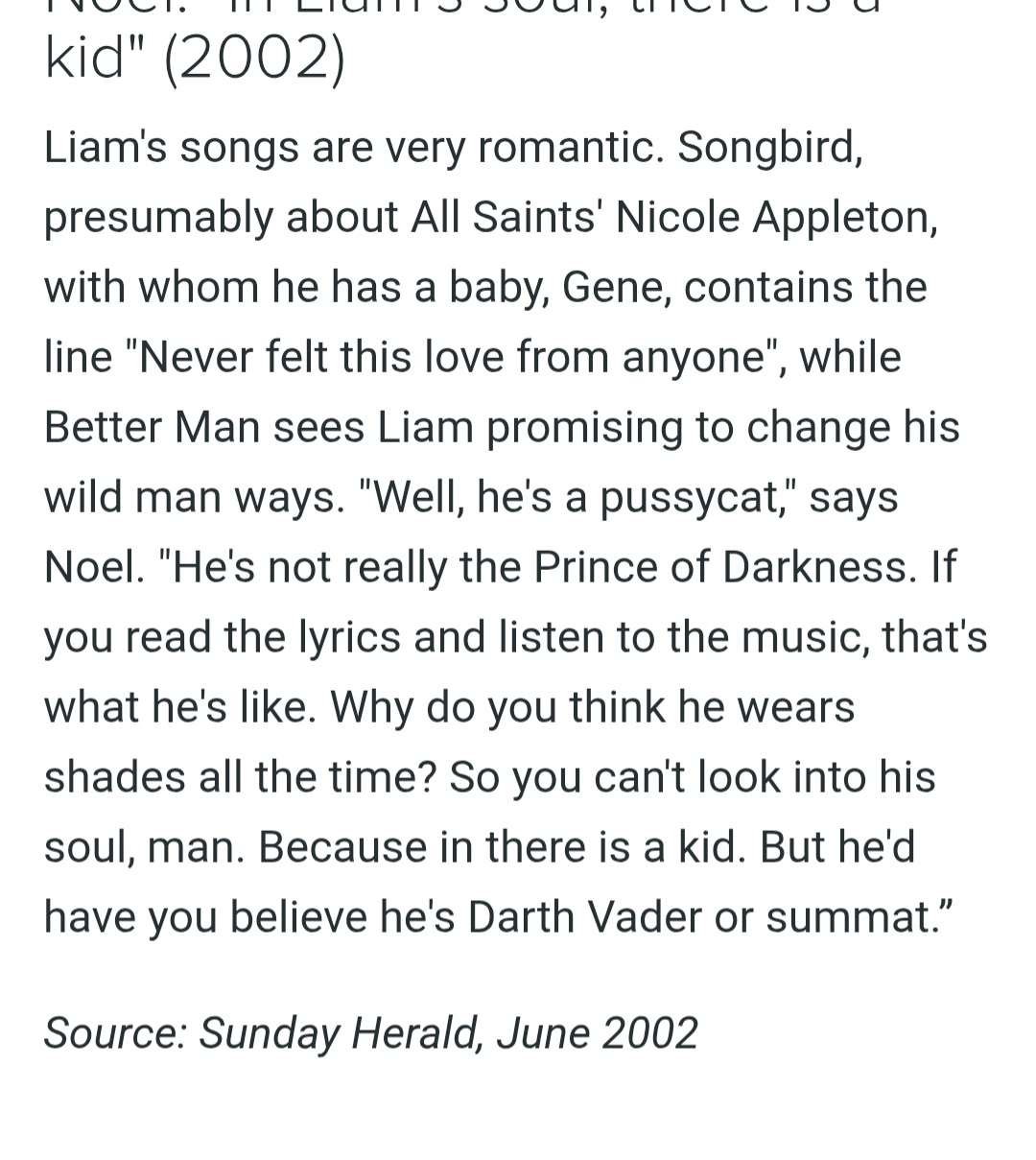Click 'Sunday Herald' in the source line

pyautogui.click(x=339, y=1034)
